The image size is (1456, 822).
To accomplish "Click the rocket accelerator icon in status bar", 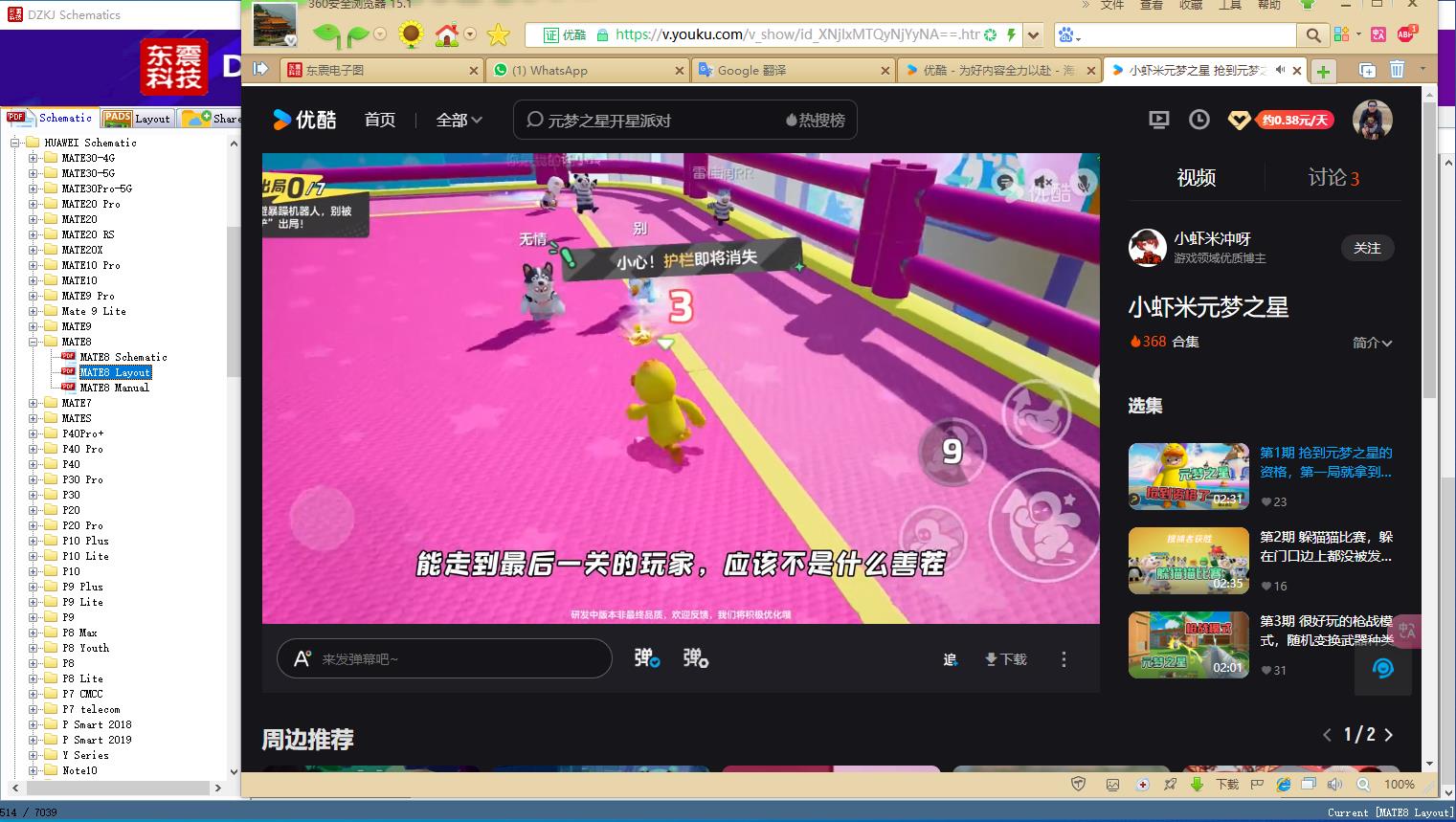I will tap(1170, 784).
